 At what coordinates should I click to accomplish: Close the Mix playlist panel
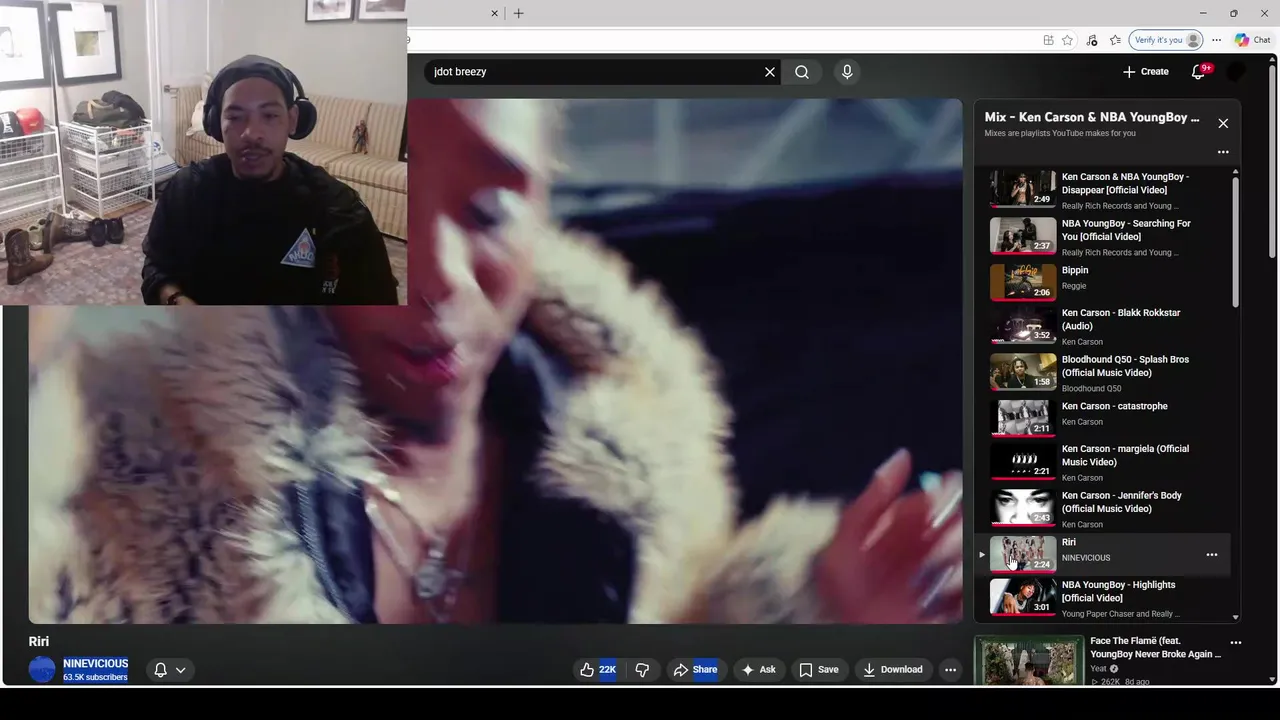click(x=1223, y=123)
